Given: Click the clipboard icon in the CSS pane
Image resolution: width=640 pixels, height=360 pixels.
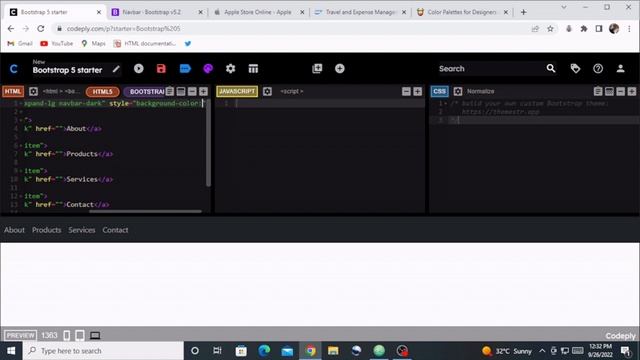Looking at the screenshot, I should click(x=598, y=91).
